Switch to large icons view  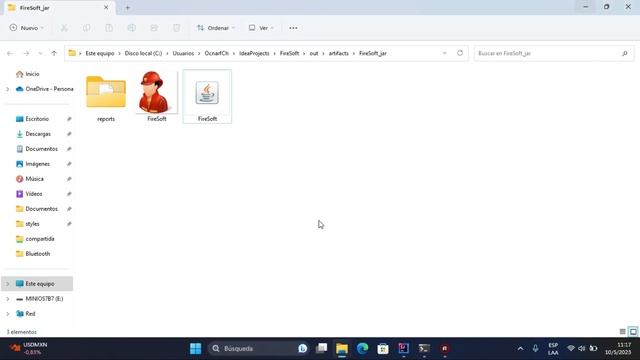[x=633, y=331]
